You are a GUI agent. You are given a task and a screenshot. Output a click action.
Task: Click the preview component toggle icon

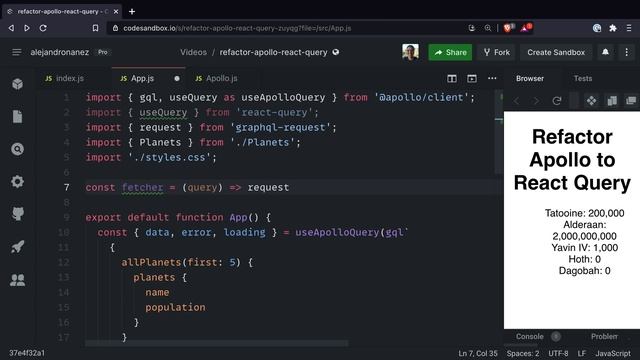point(591,100)
